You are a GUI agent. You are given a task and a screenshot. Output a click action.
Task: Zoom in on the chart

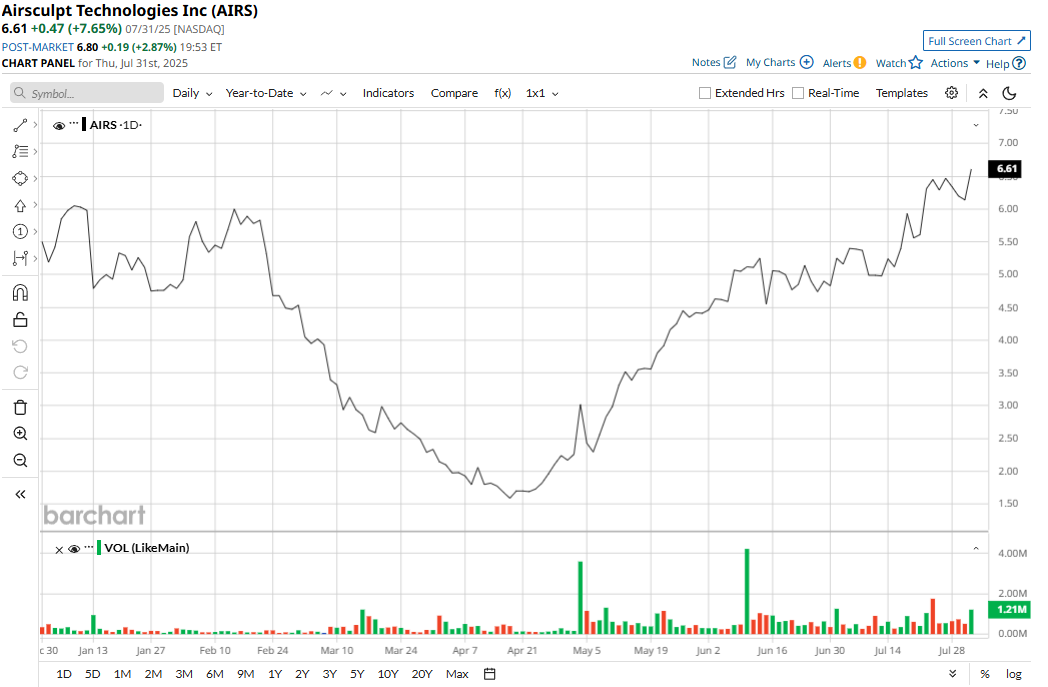click(20, 434)
